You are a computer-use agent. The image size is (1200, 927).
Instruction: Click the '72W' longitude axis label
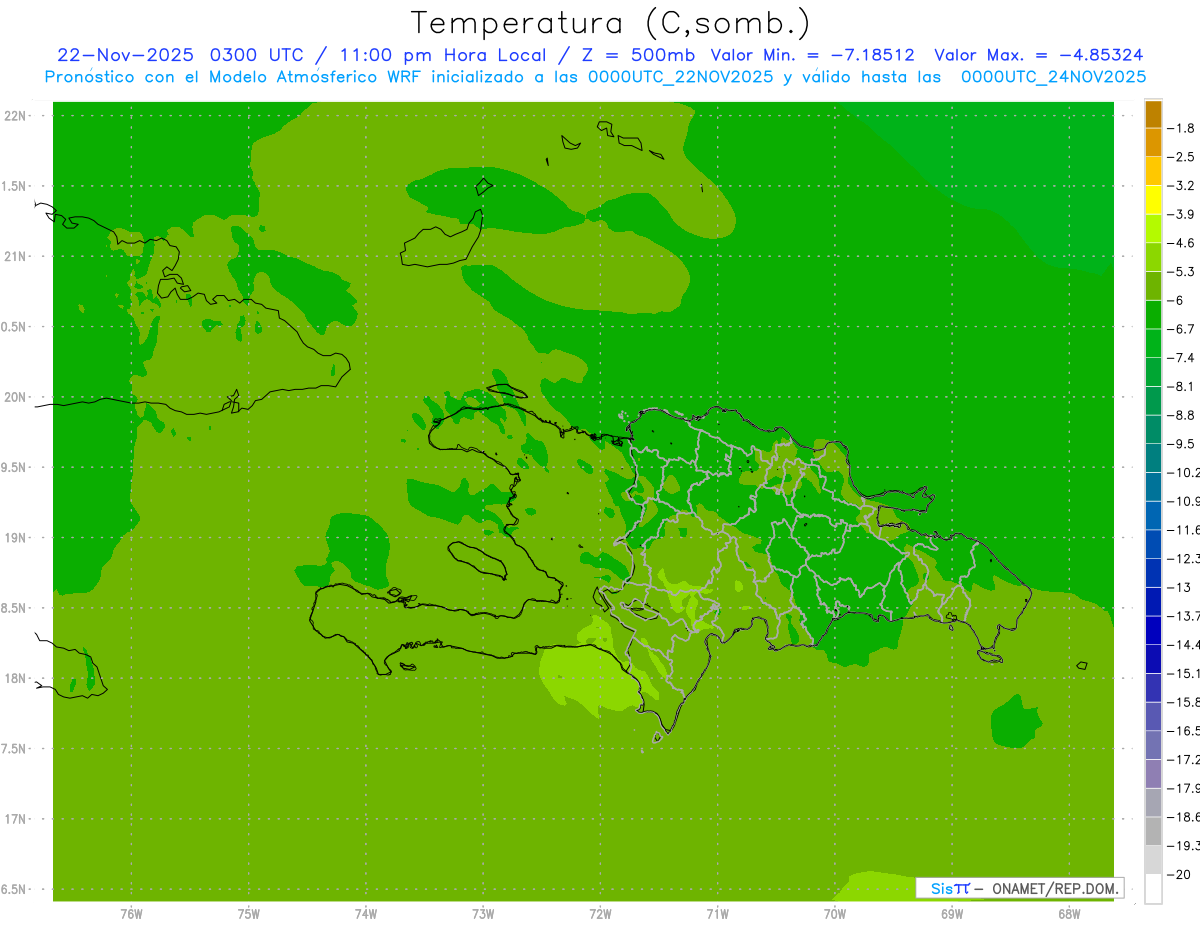coord(601,914)
